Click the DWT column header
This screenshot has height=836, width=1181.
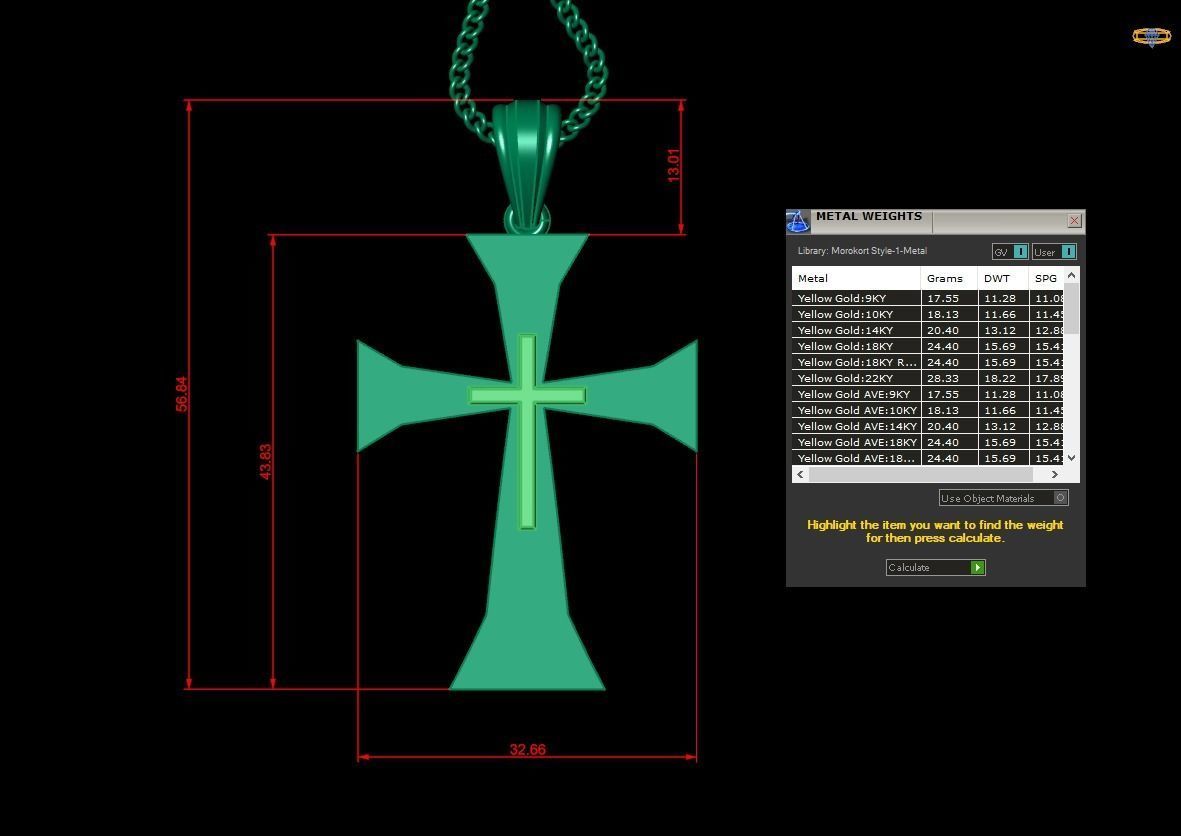pos(1003,278)
